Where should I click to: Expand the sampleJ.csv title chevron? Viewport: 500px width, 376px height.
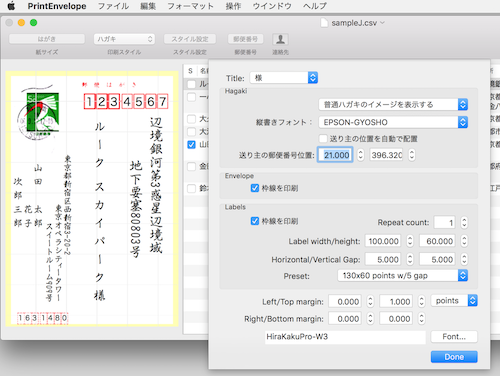(x=382, y=23)
